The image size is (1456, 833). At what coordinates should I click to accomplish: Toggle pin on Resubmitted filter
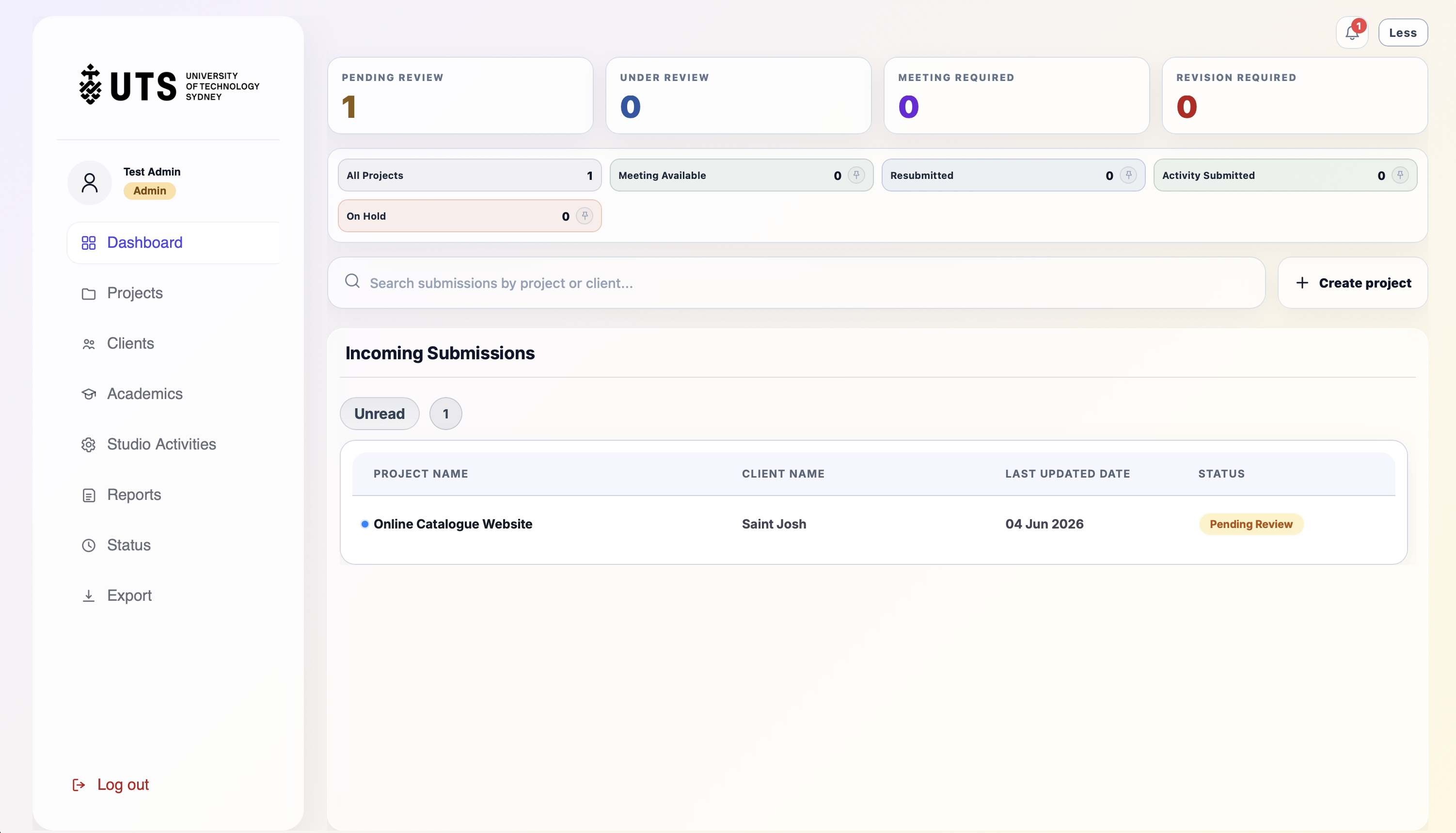click(x=1128, y=175)
